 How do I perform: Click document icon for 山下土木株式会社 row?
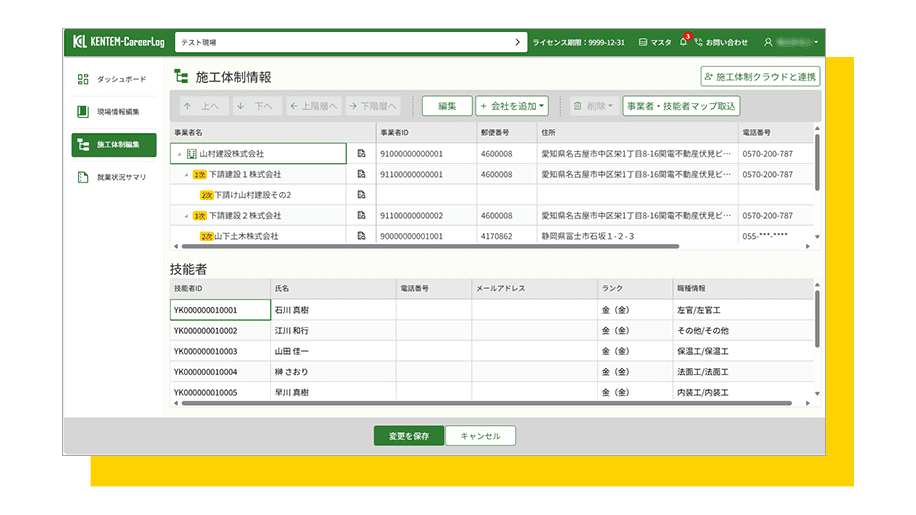coord(361,236)
